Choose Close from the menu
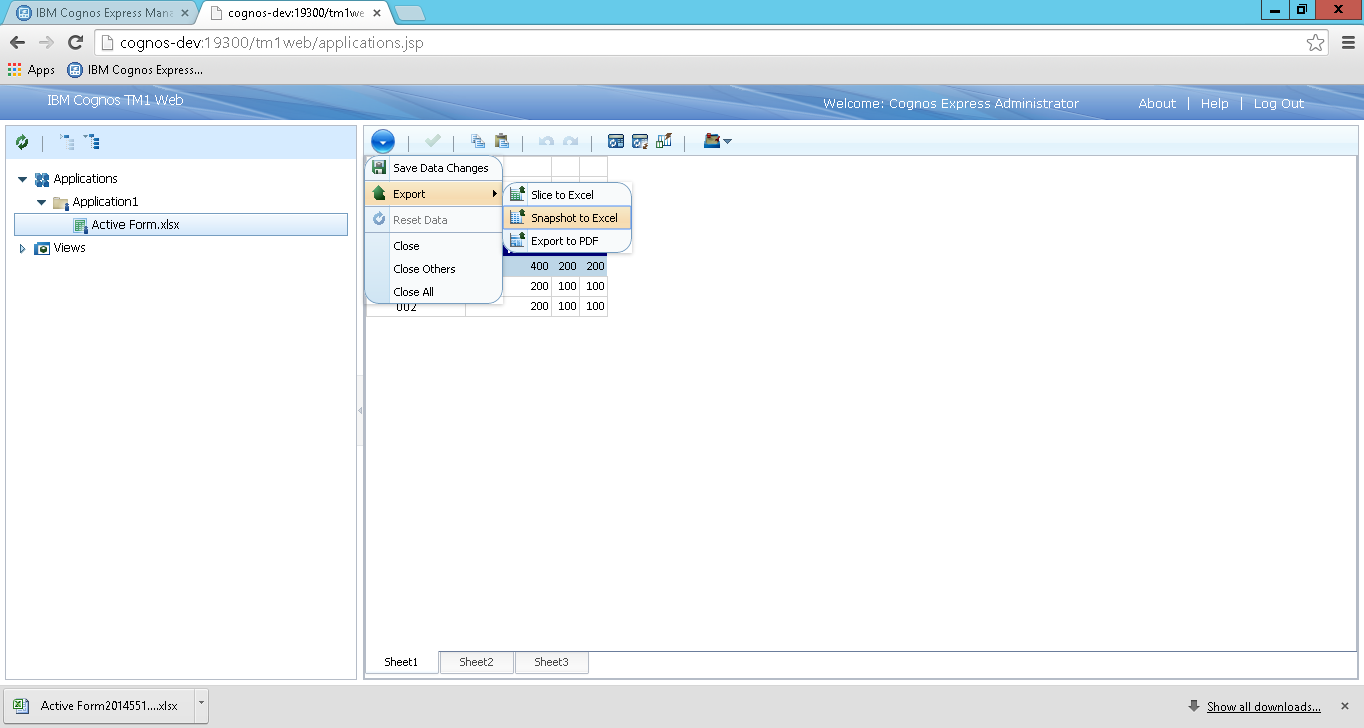The image size is (1364, 728). 433,246
